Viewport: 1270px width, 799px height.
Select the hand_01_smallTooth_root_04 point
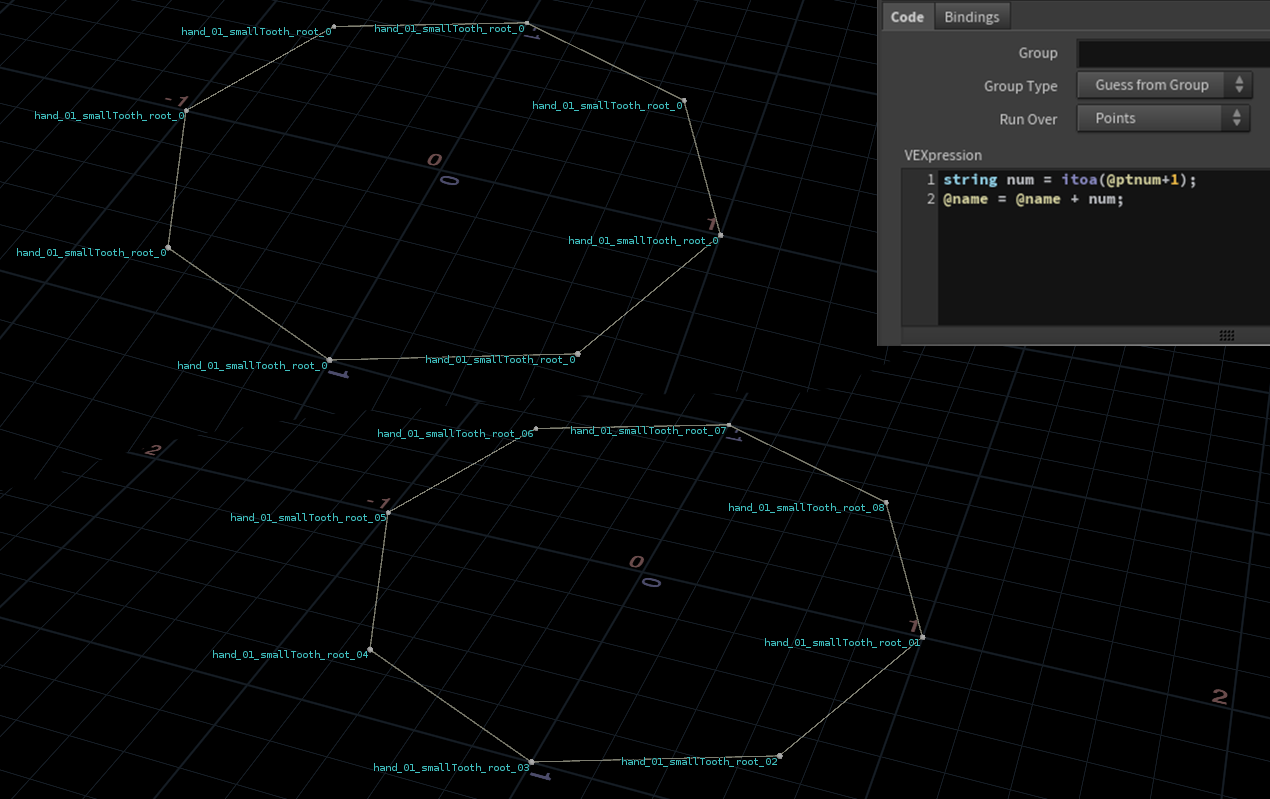pyautogui.click(x=370, y=650)
